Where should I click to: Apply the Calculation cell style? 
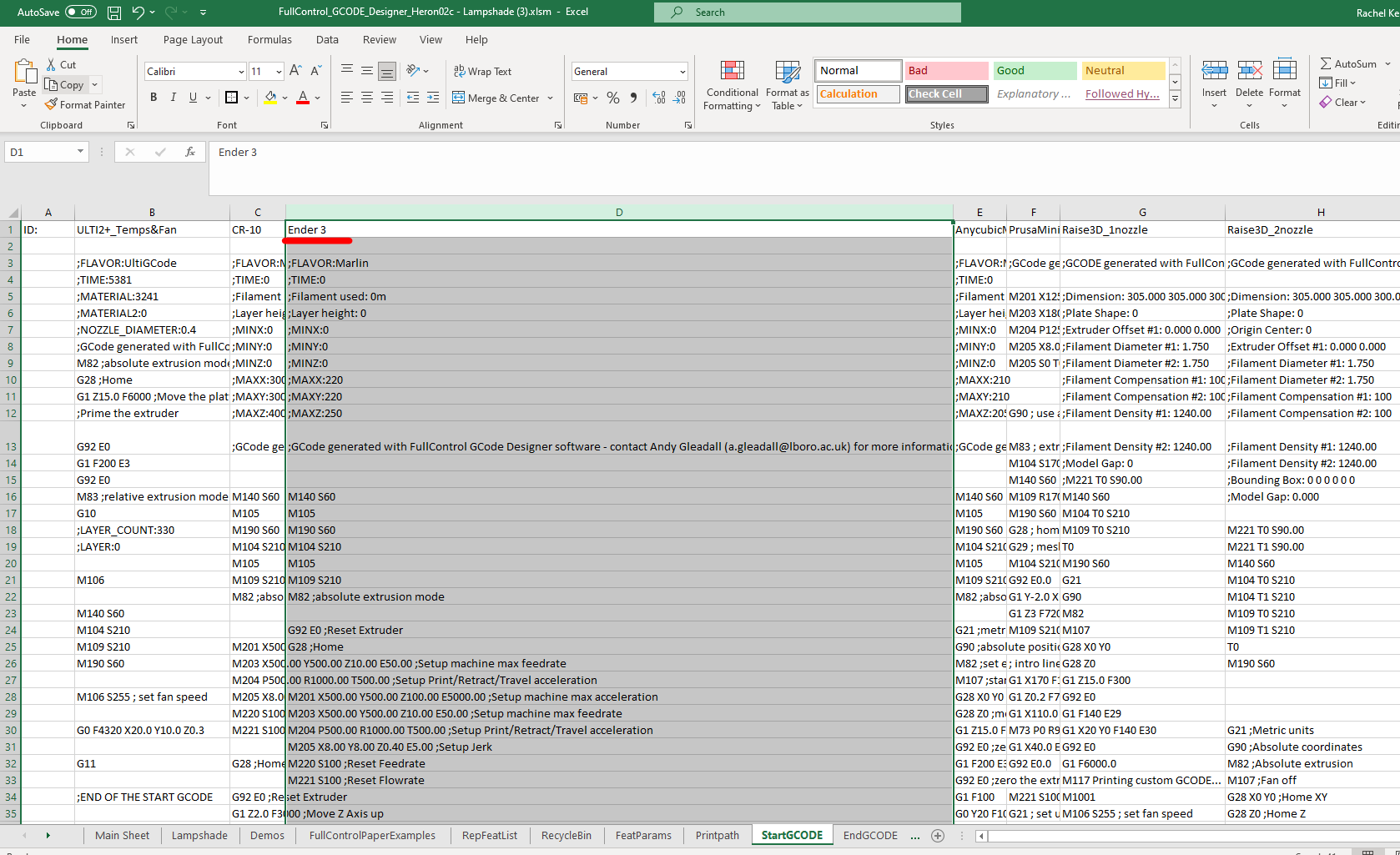click(x=858, y=94)
